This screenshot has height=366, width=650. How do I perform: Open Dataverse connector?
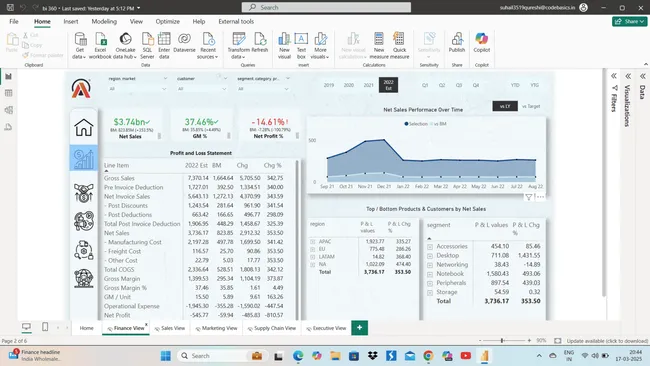click(184, 43)
